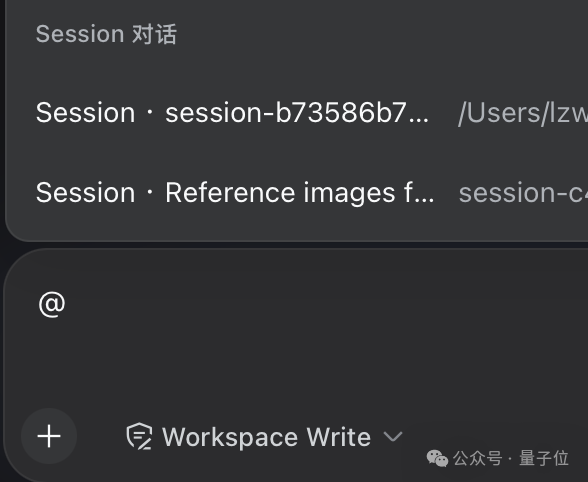The image size is (588, 482).
Task: Select the session-b73586b7 session entry
Action: (297, 113)
